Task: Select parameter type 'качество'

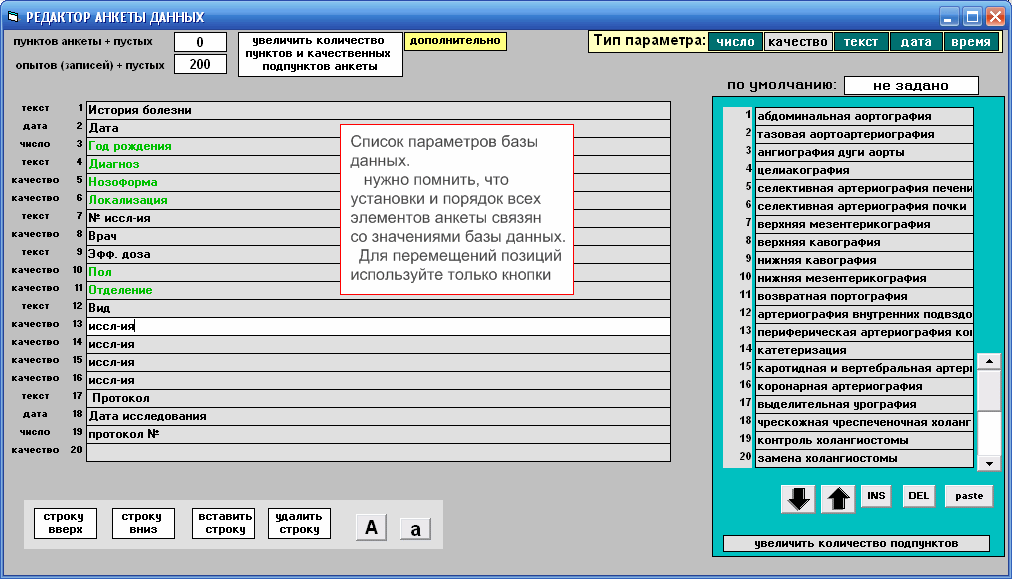Action: [x=798, y=42]
